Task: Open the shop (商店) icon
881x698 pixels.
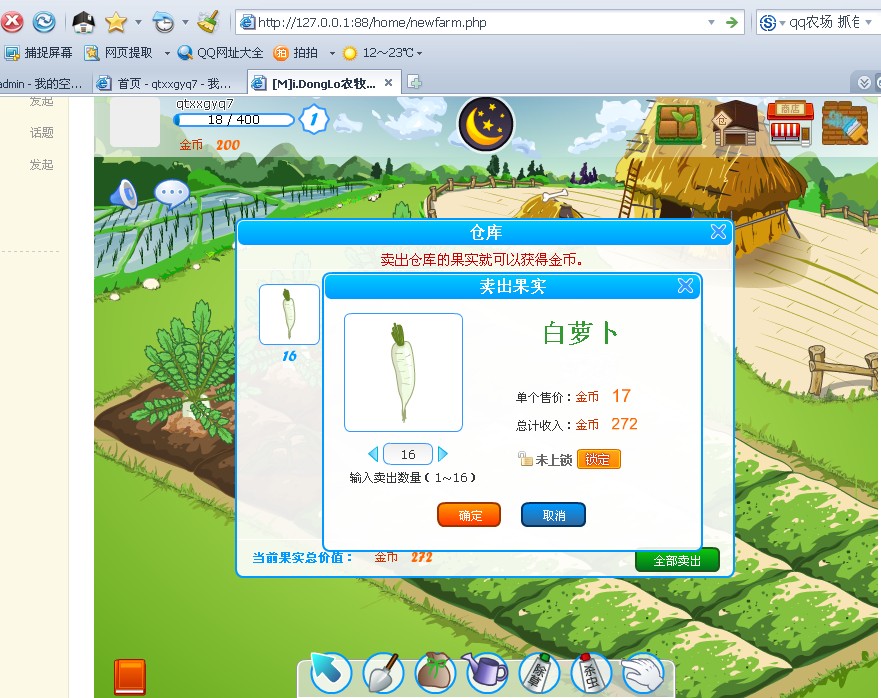Action: click(790, 123)
